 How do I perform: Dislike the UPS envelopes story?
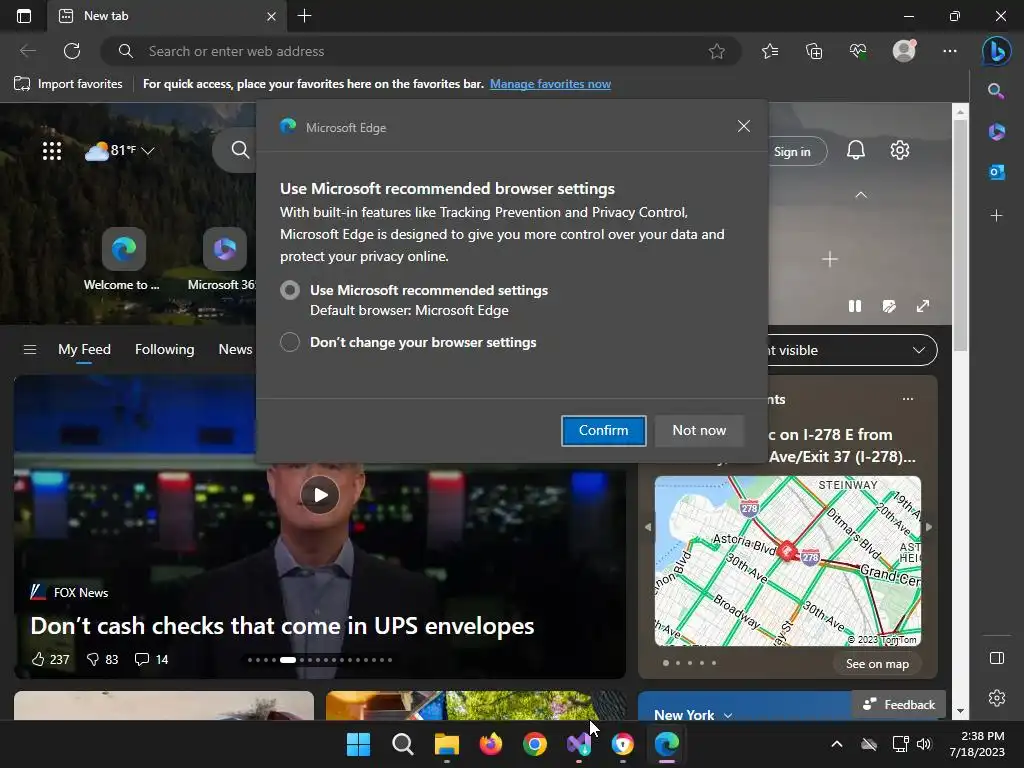[103, 660]
